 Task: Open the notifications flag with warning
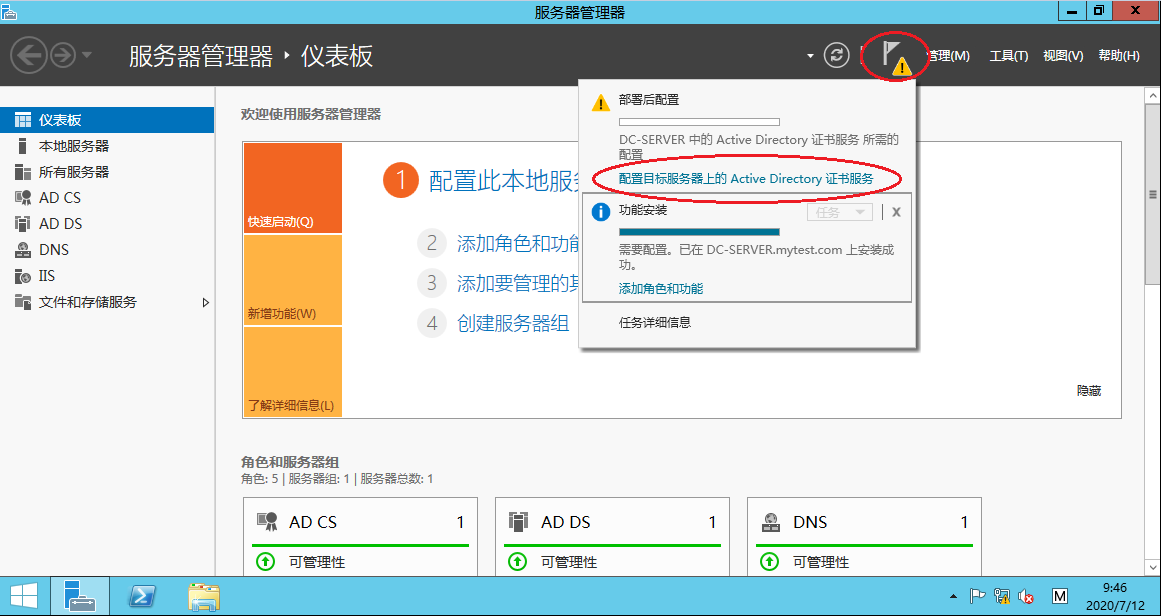(895, 56)
